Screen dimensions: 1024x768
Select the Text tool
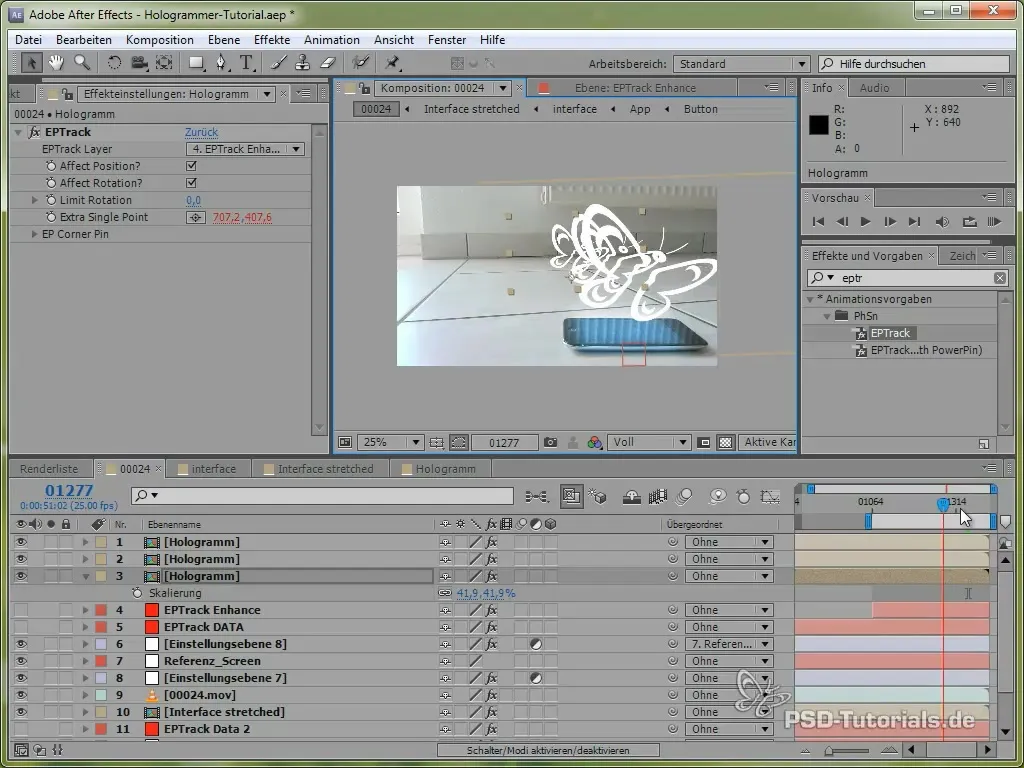pyautogui.click(x=246, y=63)
